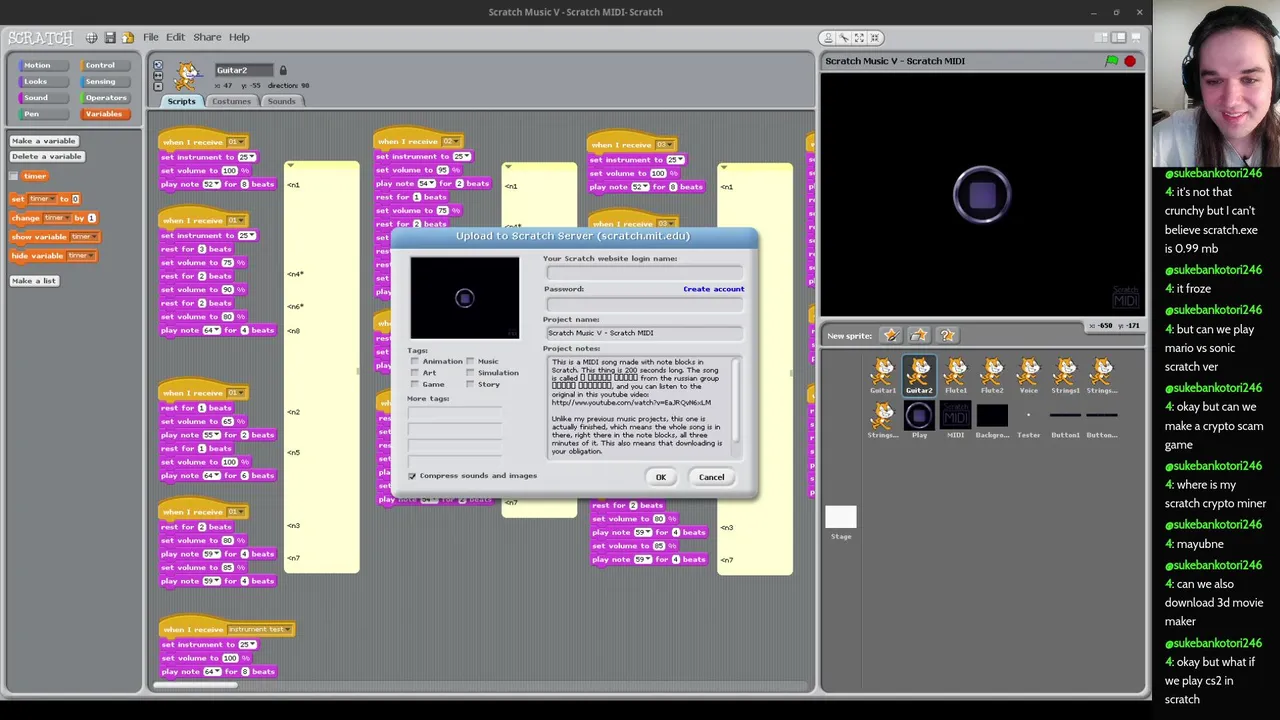Select the Guitar1 sprite
The height and width of the screenshot is (720, 1280).
(x=883, y=376)
